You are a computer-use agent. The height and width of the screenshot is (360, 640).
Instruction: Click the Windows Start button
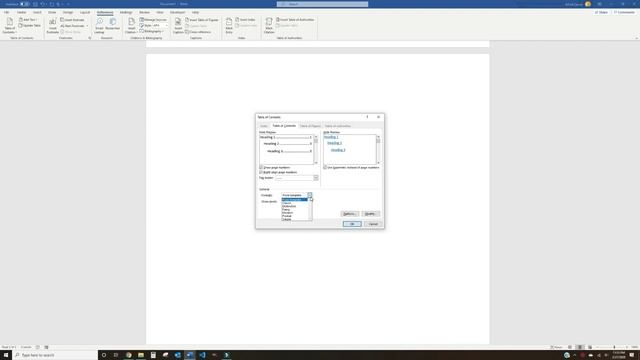pos(6,355)
